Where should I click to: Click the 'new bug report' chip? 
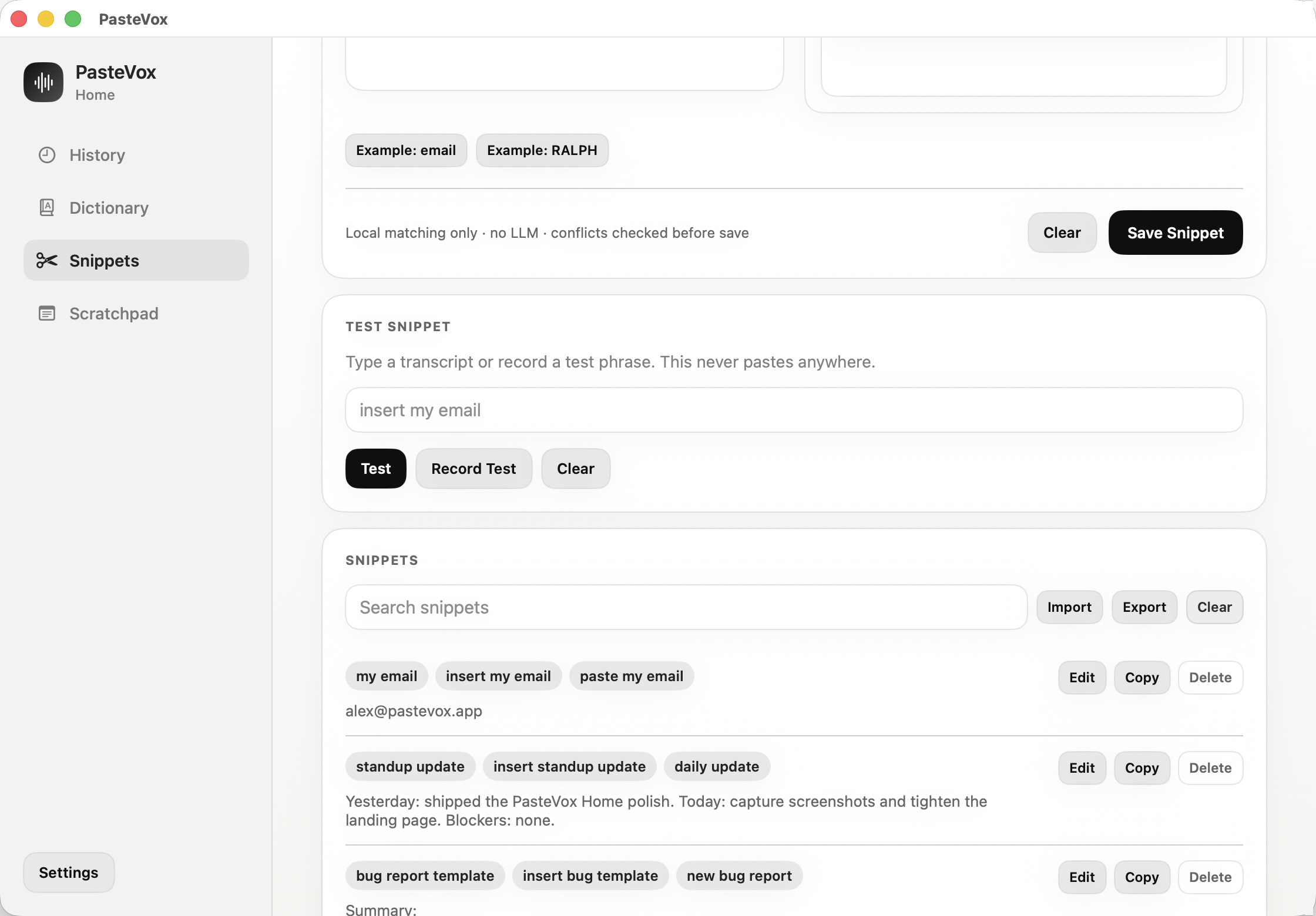click(739, 875)
